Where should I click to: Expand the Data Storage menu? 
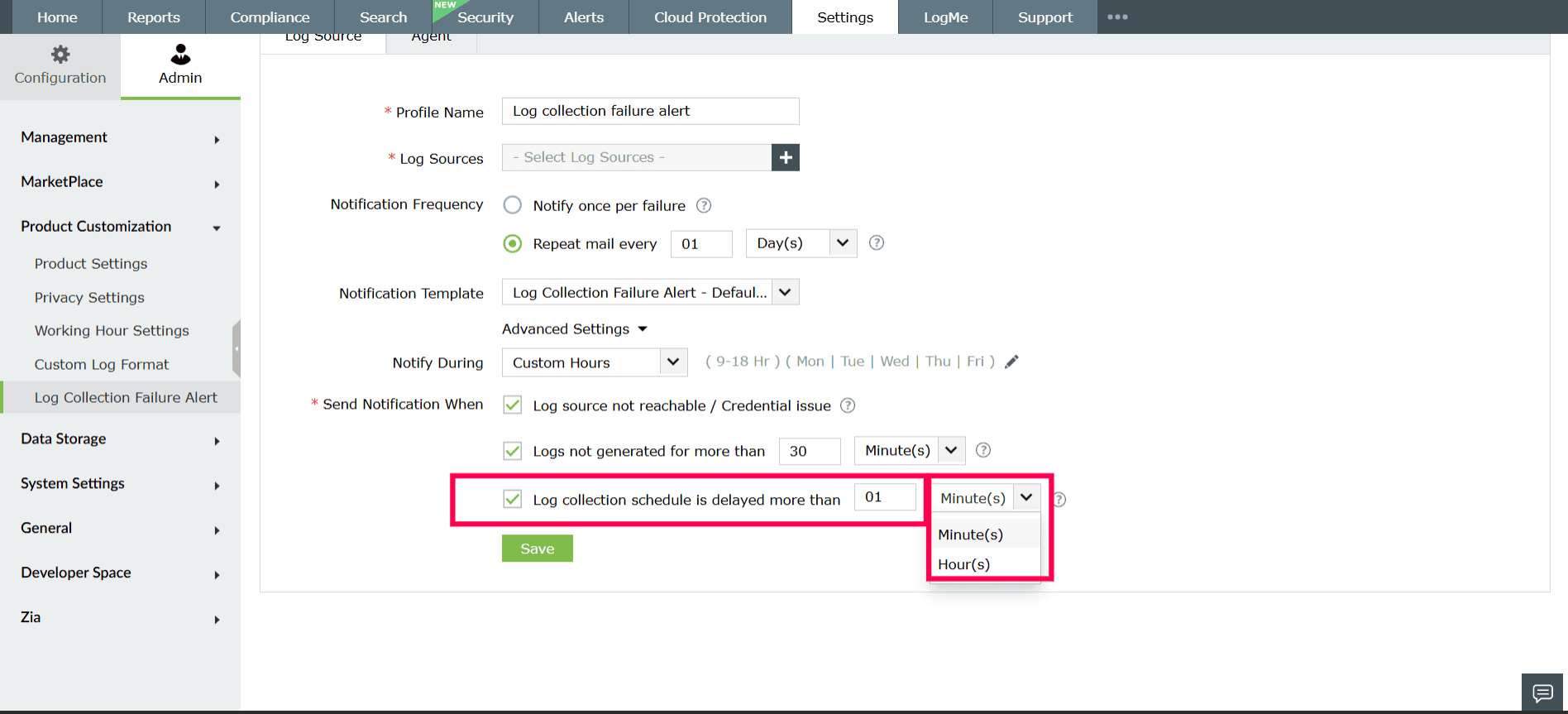[x=121, y=438]
